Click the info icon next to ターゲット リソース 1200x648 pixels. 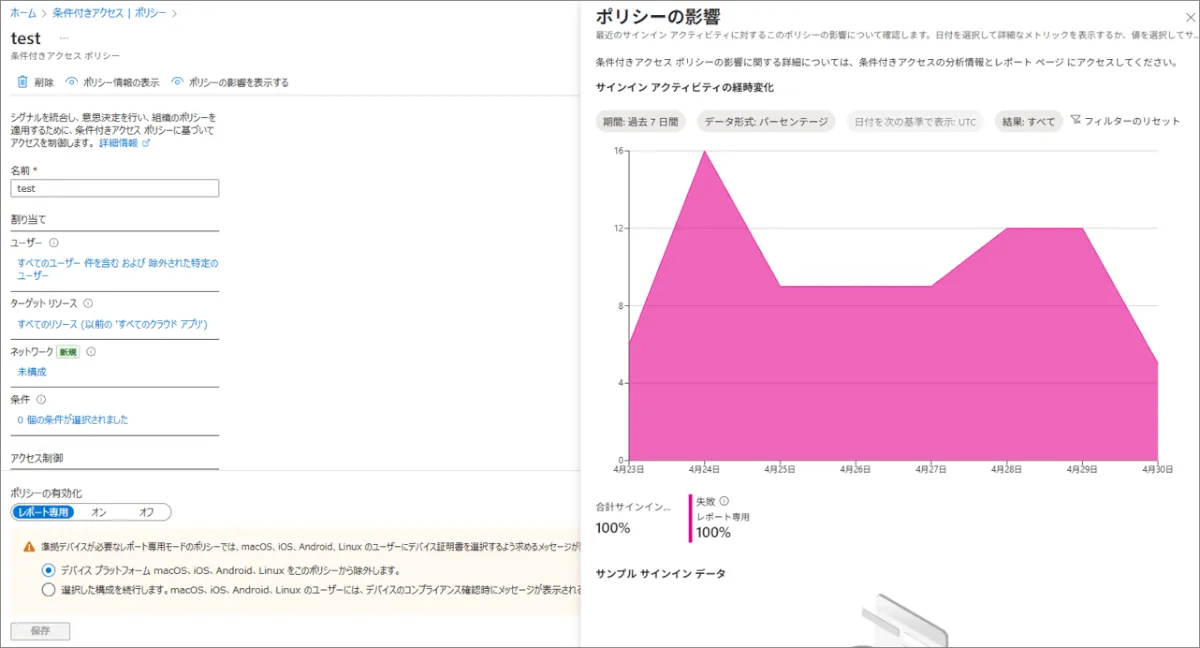tap(88, 303)
